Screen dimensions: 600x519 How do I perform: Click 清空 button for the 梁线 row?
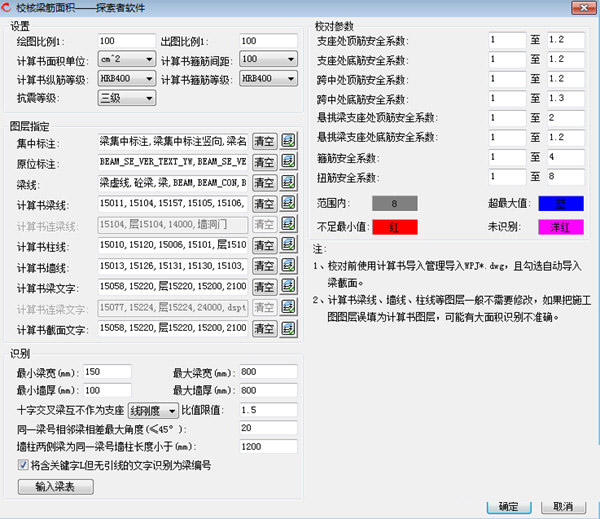coord(265,182)
